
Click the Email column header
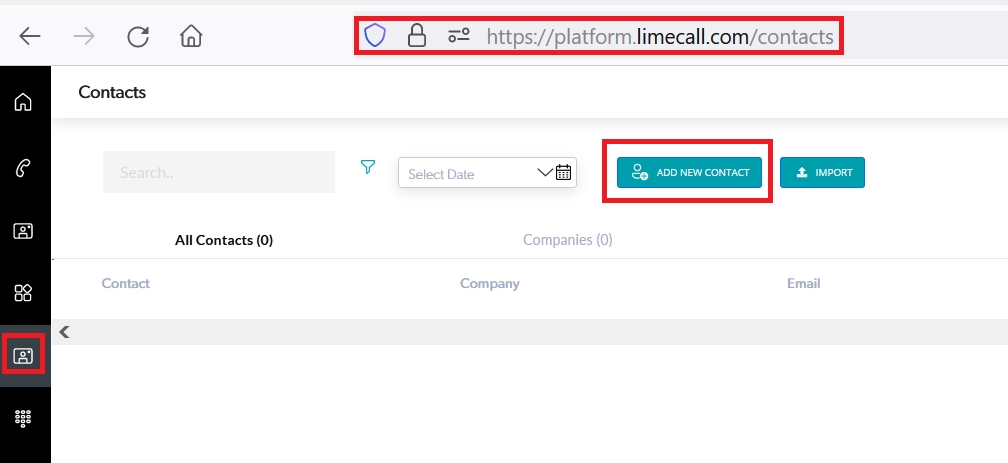[803, 284]
